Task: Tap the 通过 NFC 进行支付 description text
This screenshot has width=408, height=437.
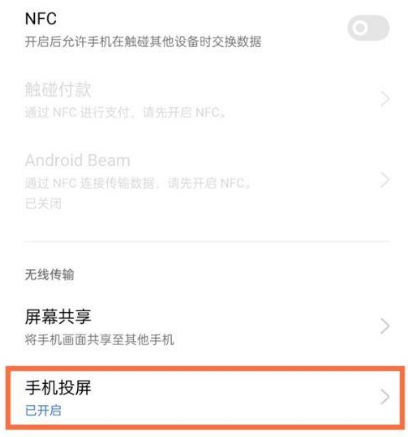Action: (x=125, y=113)
